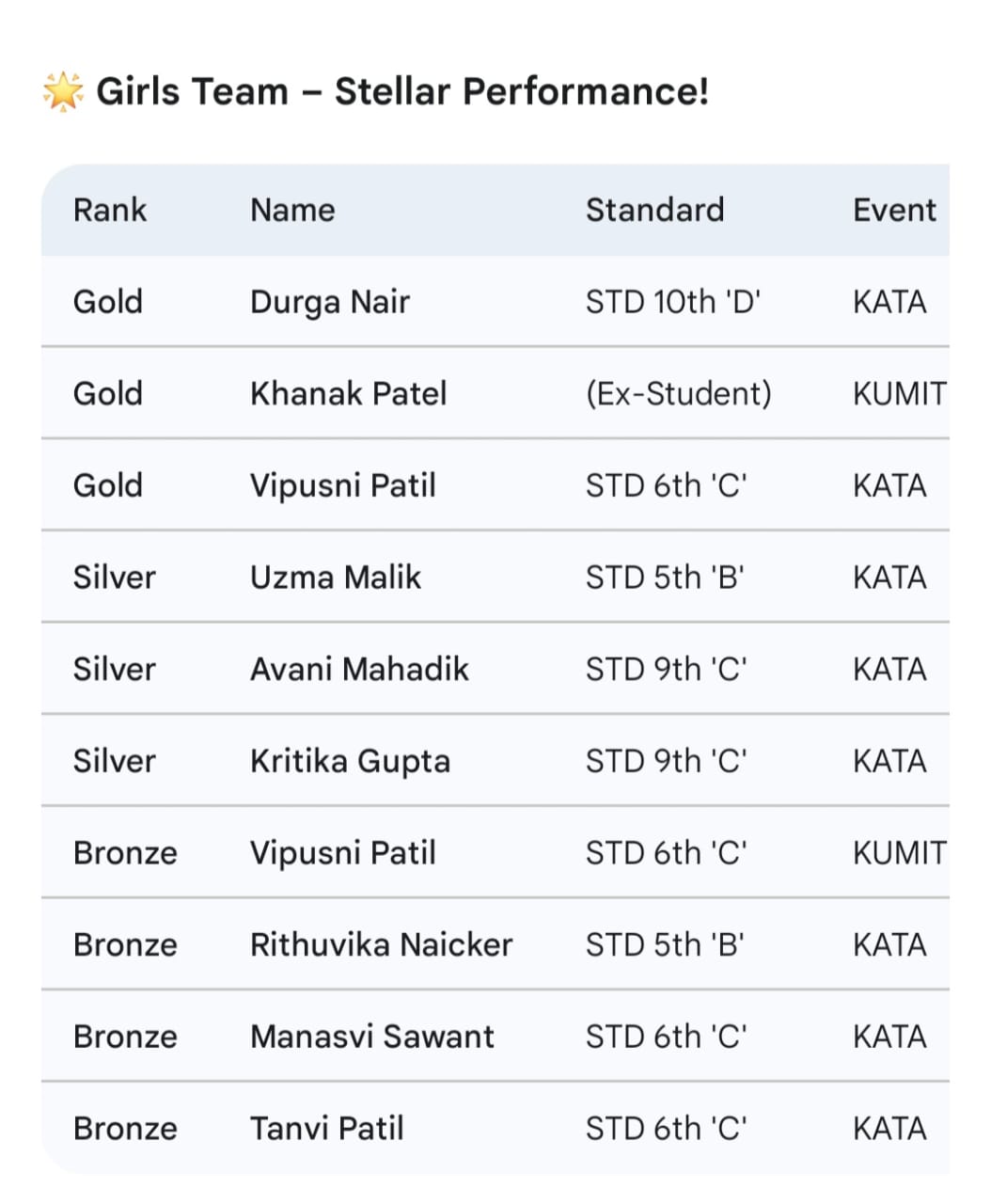Click the Standard column header
The height and width of the screenshot is (1204, 991).
654,210
